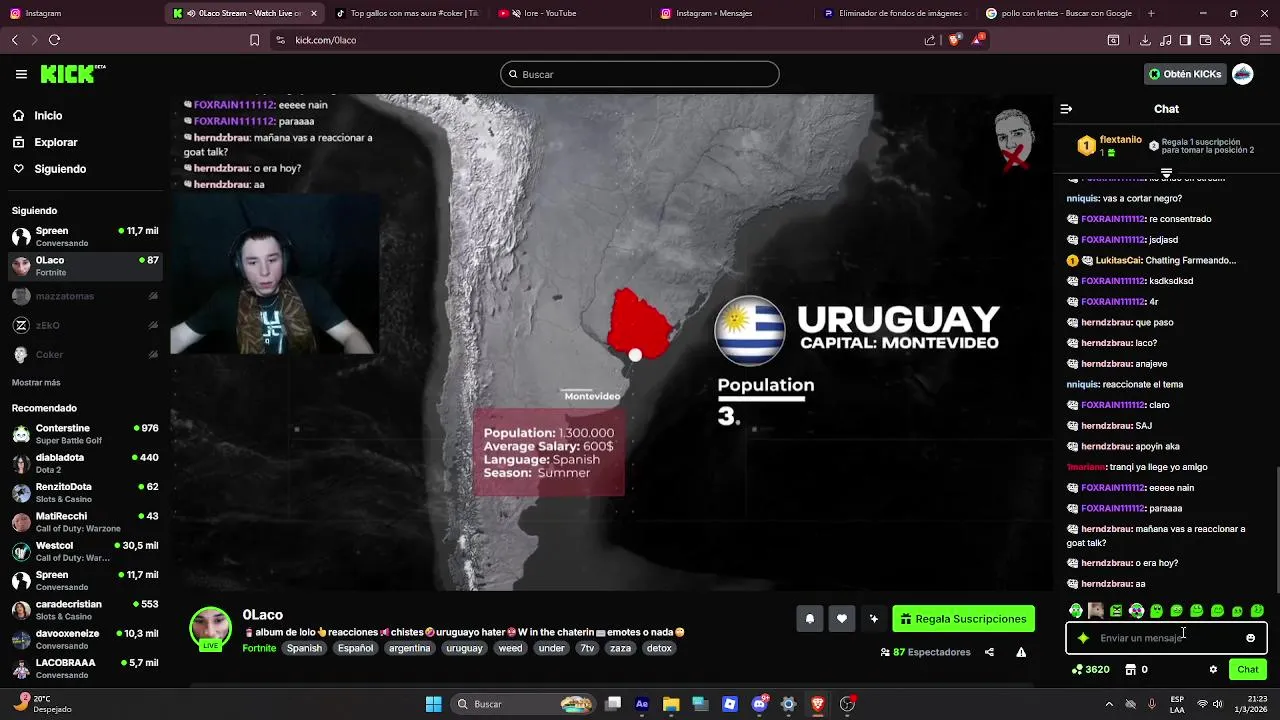
Task: Open Westcol recommended channel
Action: 85,551
